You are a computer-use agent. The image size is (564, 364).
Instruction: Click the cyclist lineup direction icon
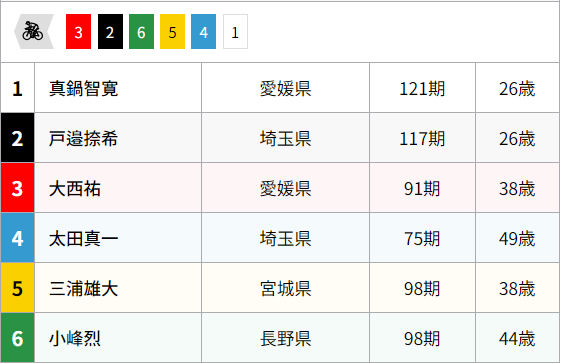click(34, 32)
